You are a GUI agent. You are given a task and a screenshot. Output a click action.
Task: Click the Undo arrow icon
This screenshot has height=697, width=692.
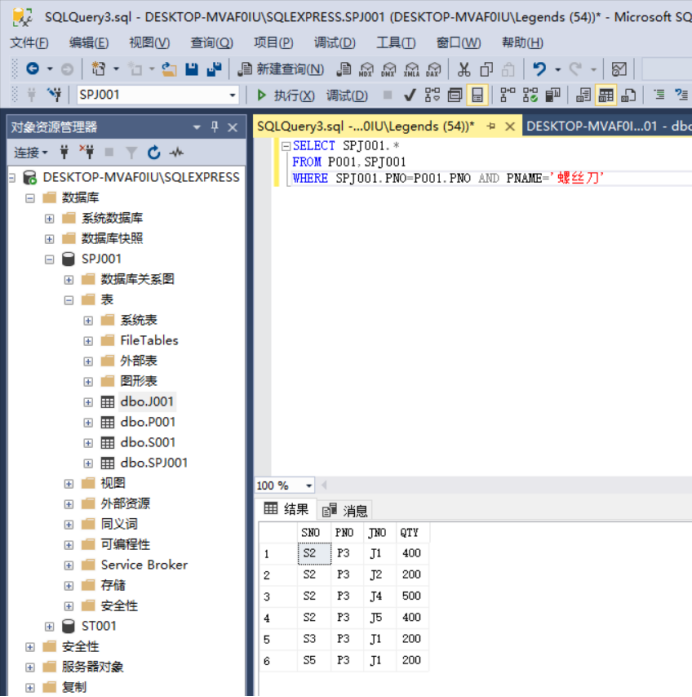[x=539, y=69]
